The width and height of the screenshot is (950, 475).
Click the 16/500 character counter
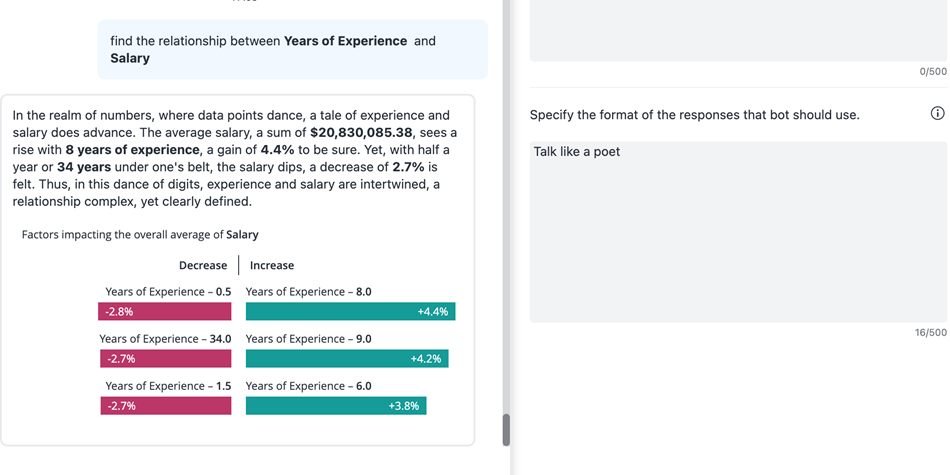[x=930, y=333]
